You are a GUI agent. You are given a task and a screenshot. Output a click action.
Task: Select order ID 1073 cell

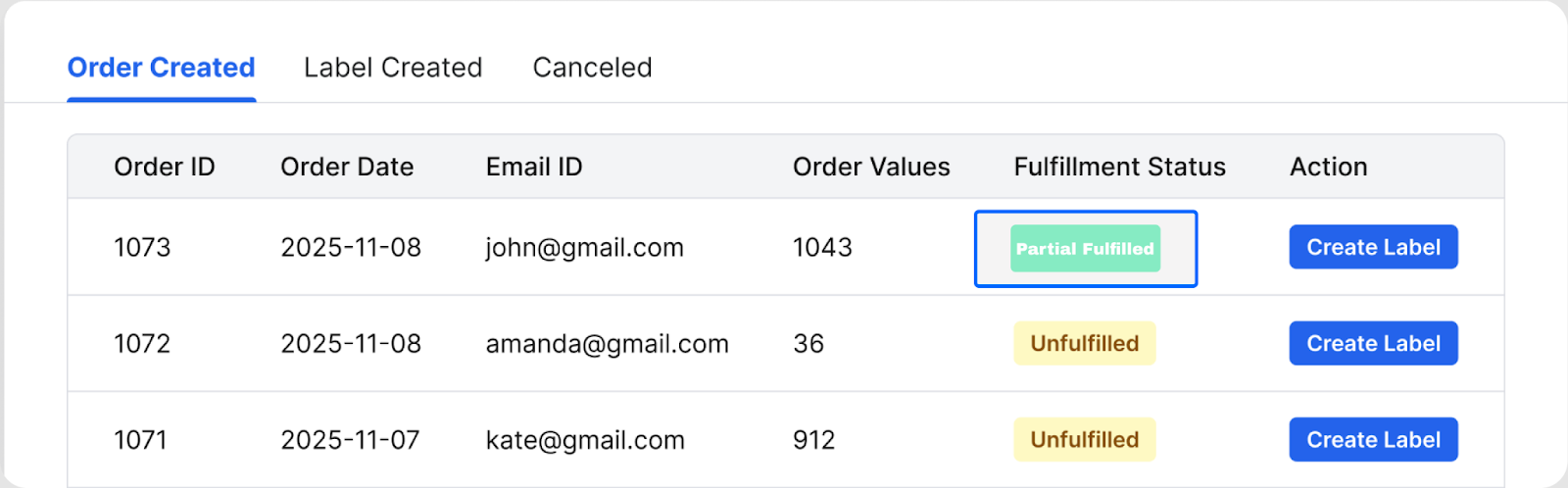coord(142,247)
